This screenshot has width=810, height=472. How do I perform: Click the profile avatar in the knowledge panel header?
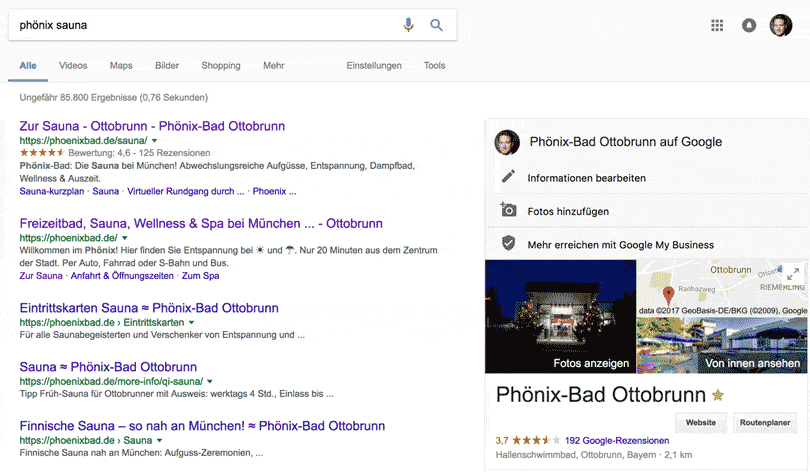coord(507,143)
